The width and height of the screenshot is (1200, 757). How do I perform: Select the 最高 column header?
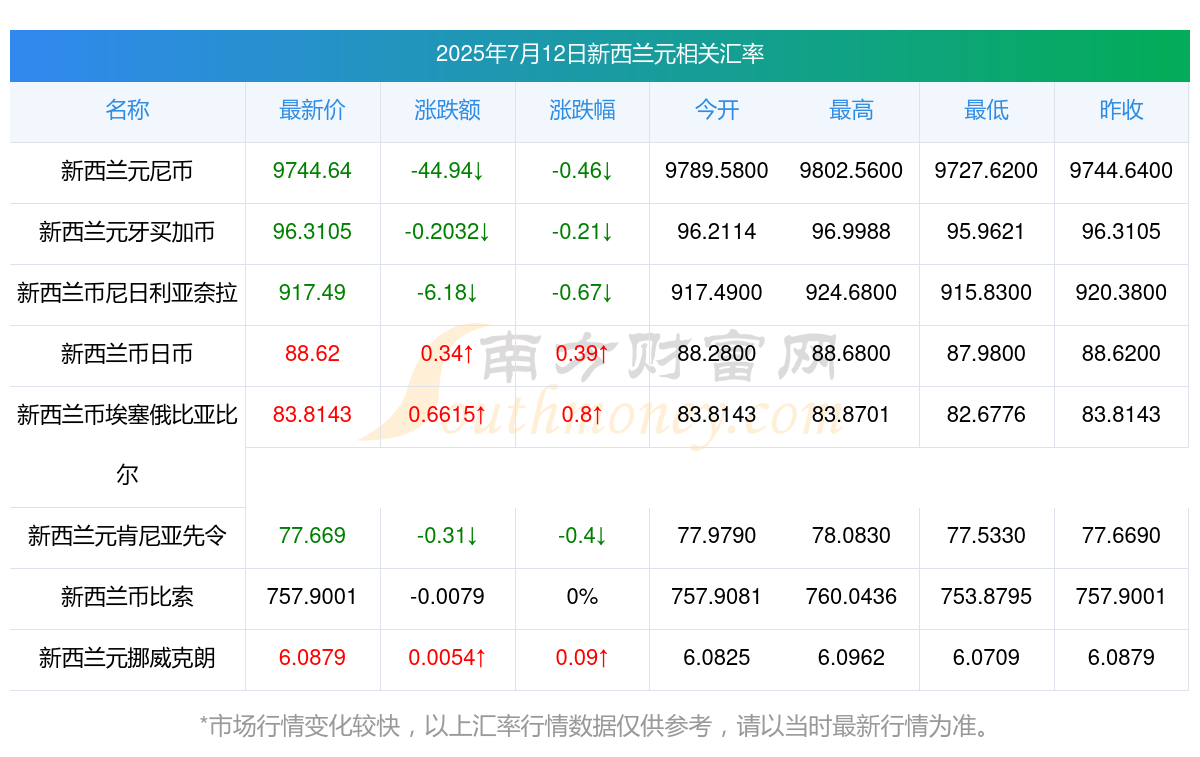pos(851,110)
